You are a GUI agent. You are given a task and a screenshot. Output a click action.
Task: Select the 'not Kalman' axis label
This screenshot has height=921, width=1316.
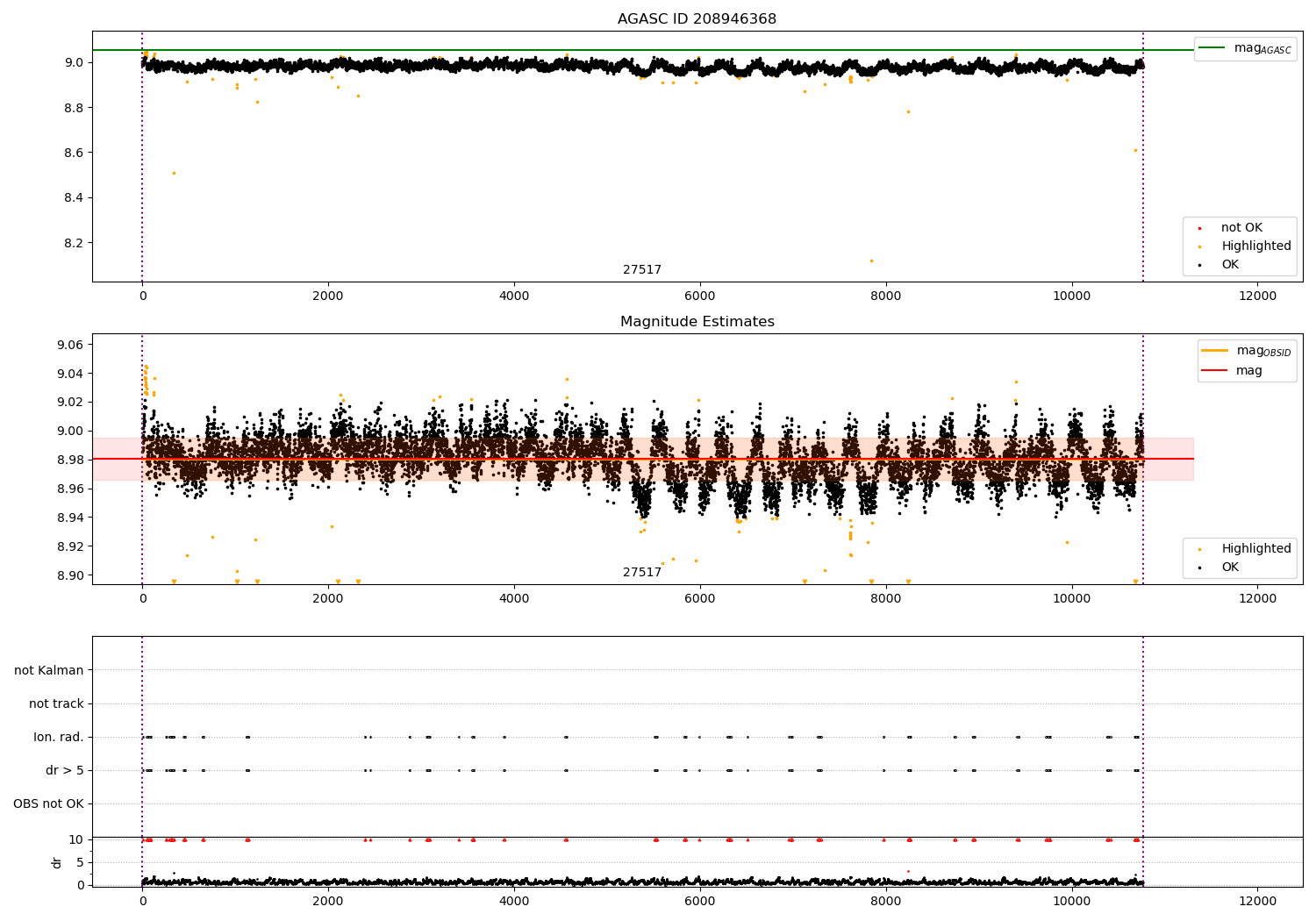pyautogui.click(x=49, y=670)
